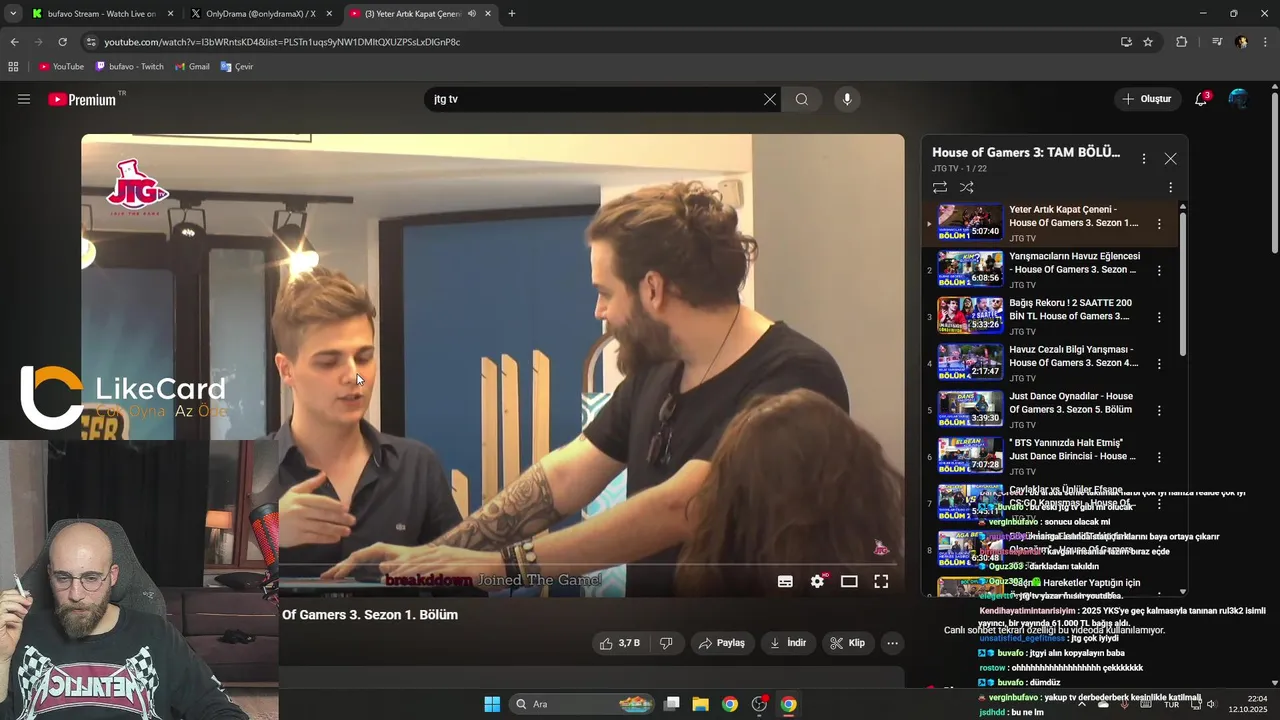Screen dimensions: 1280x720
Task: Open Chrome three-dot menu
Action: point(1266,42)
